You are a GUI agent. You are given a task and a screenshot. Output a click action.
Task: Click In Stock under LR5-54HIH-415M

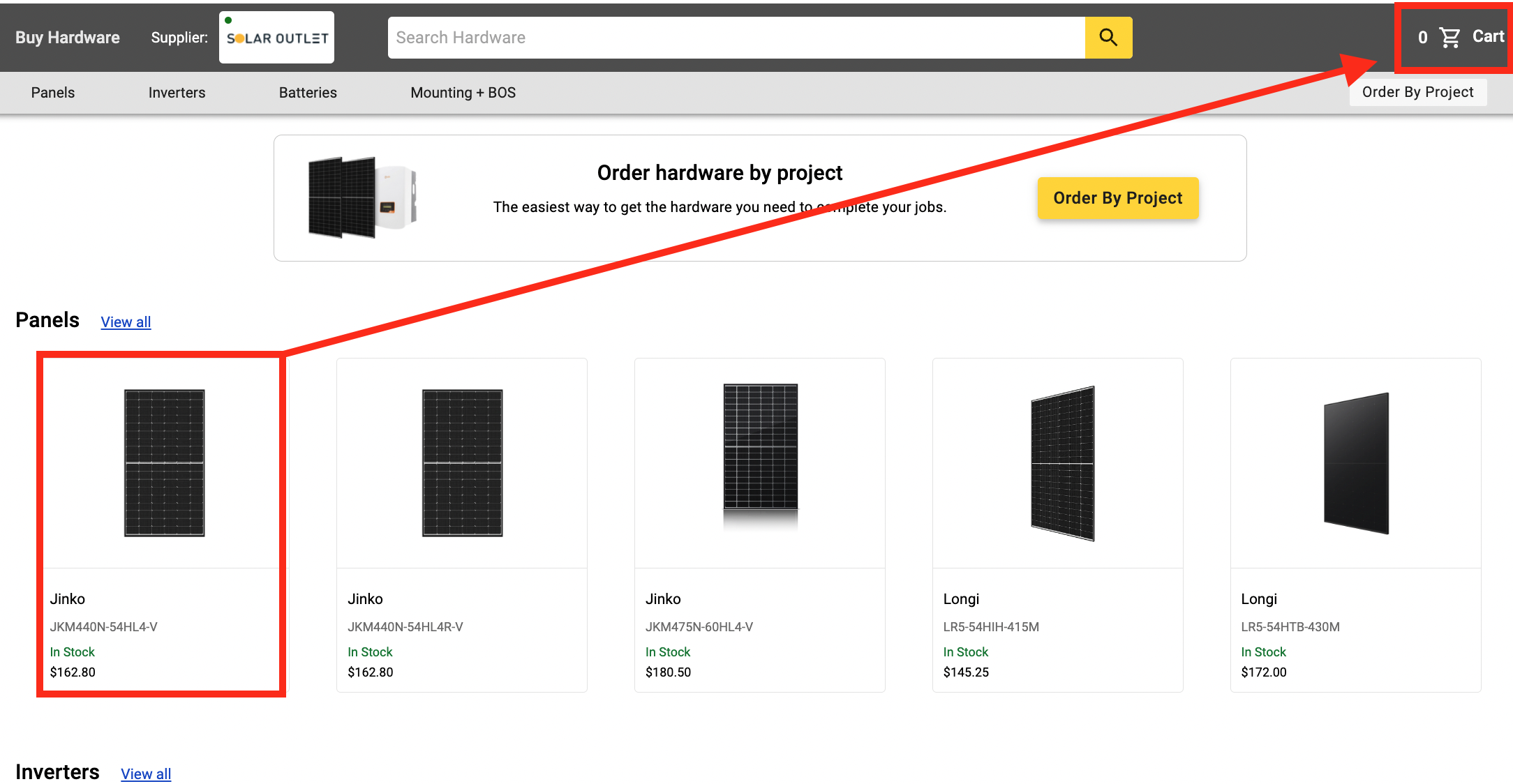[966, 652]
